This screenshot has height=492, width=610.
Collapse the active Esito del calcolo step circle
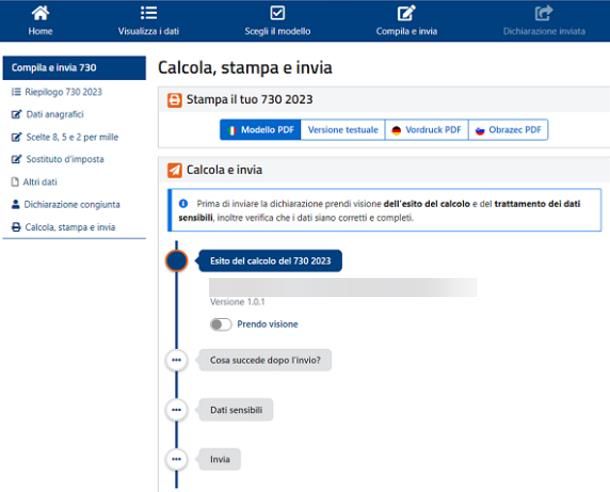point(176,261)
